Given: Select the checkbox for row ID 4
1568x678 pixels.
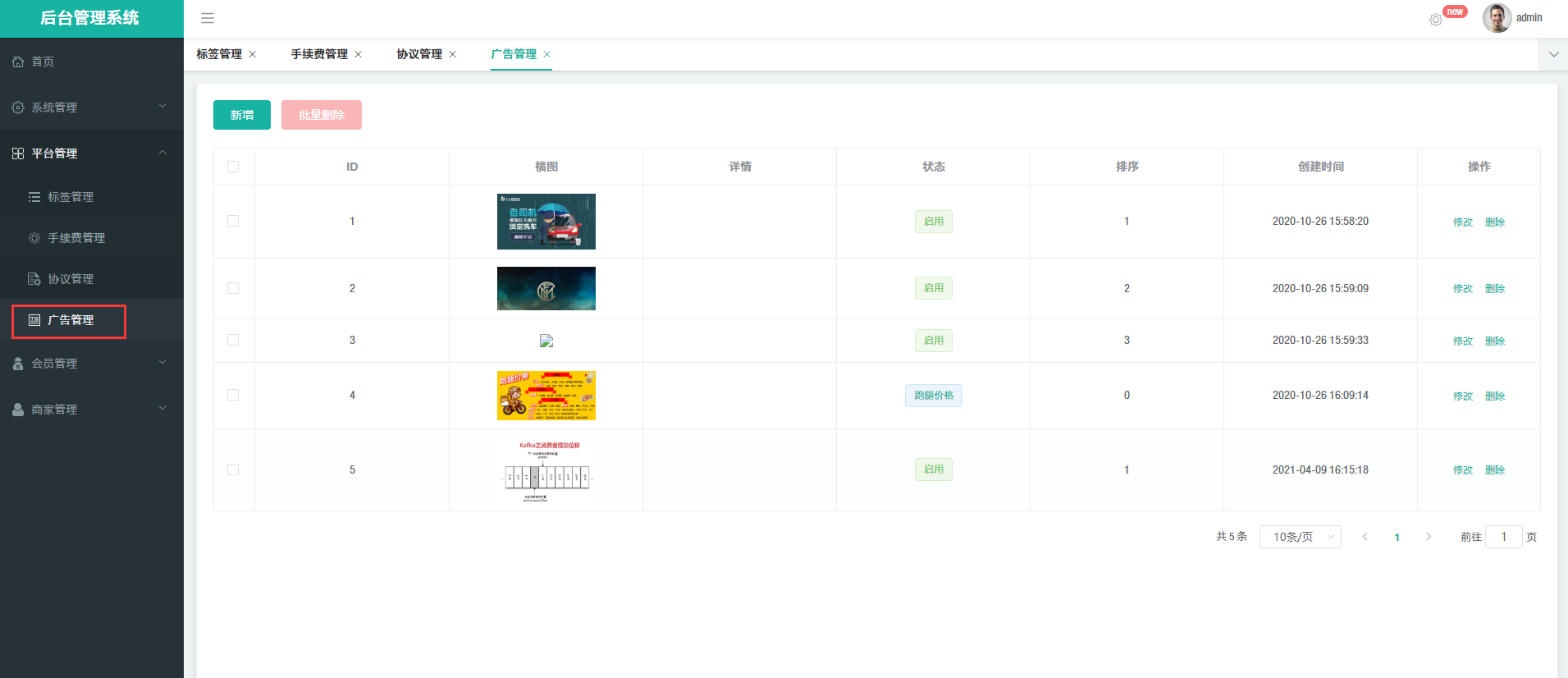Looking at the screenshot, I should pyautogui.click(x=233, y=395).
